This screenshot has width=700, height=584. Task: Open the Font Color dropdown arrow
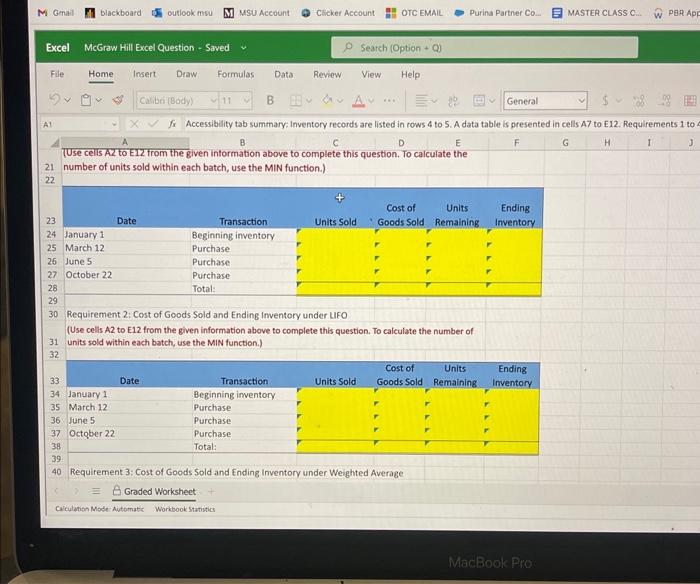[x=371, y=101]
